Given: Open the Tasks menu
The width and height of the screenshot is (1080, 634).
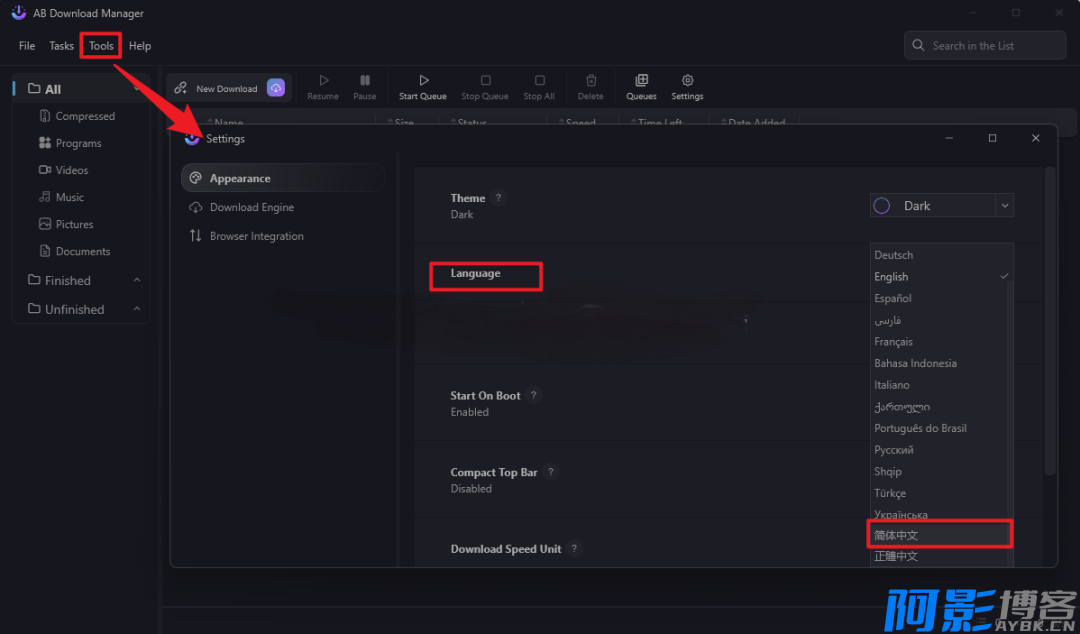Looking at the screenshot, I should tap(61, 45).
